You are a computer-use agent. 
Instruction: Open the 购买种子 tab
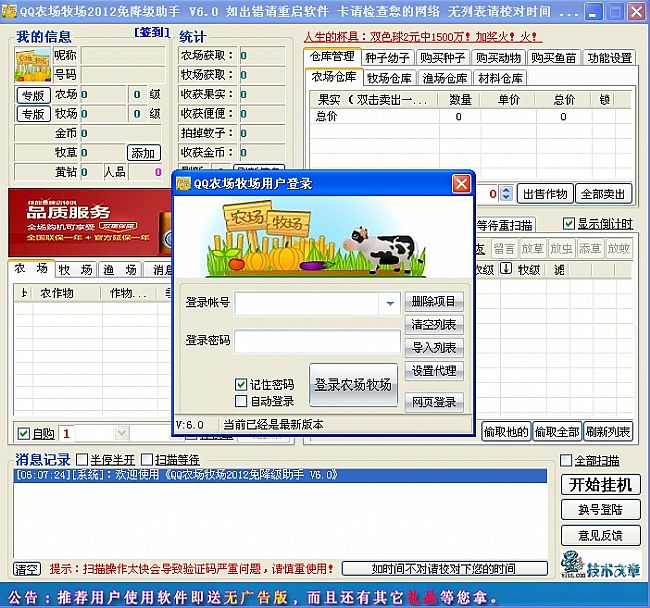pos(442,58)
